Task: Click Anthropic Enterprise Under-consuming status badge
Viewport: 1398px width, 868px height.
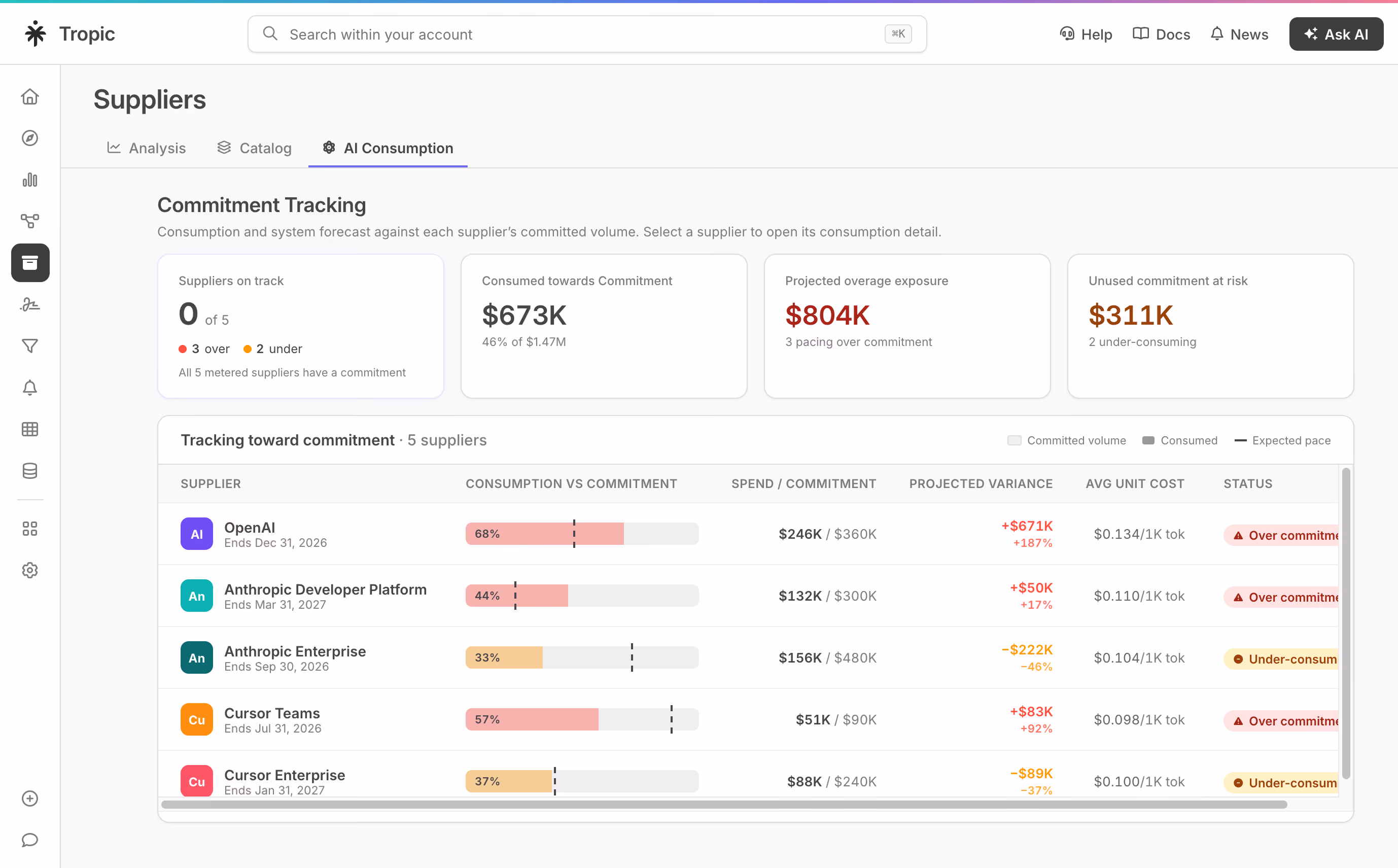Action: pos(1281,659)
